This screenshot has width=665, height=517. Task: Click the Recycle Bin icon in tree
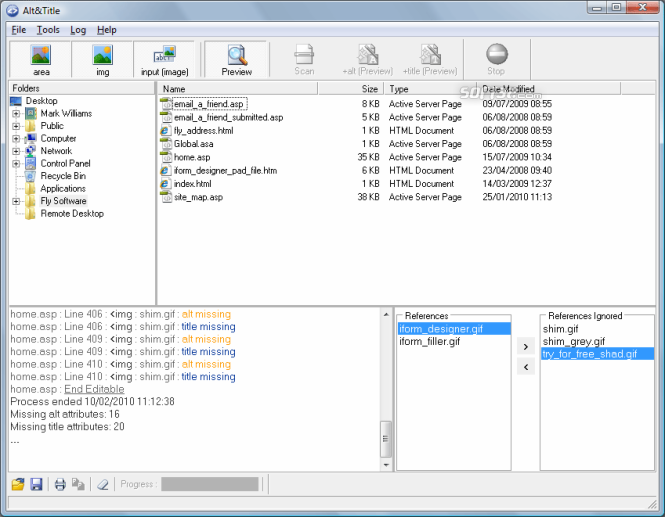[30, 176]
